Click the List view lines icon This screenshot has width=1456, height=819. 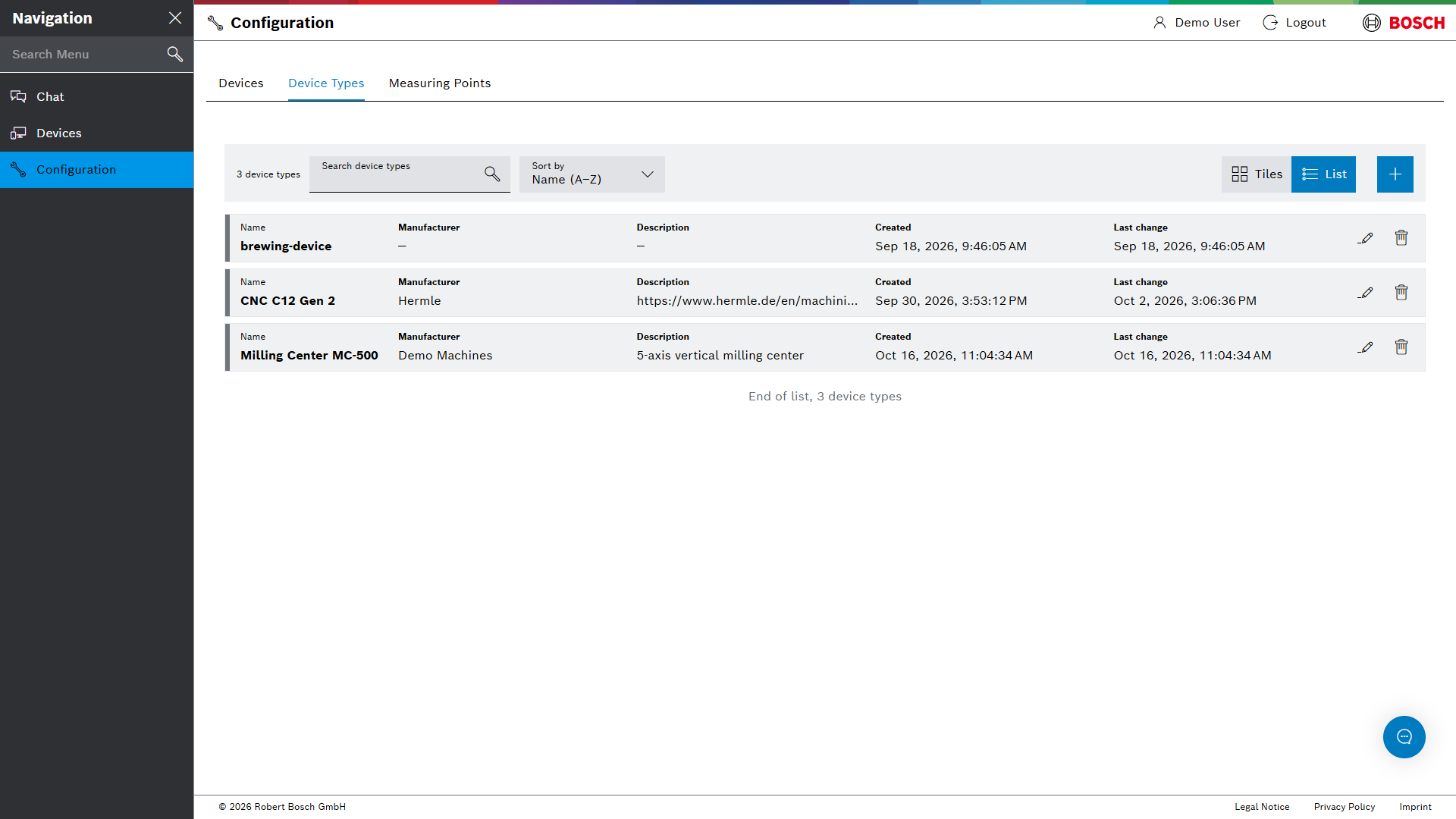click(1310, 174)
